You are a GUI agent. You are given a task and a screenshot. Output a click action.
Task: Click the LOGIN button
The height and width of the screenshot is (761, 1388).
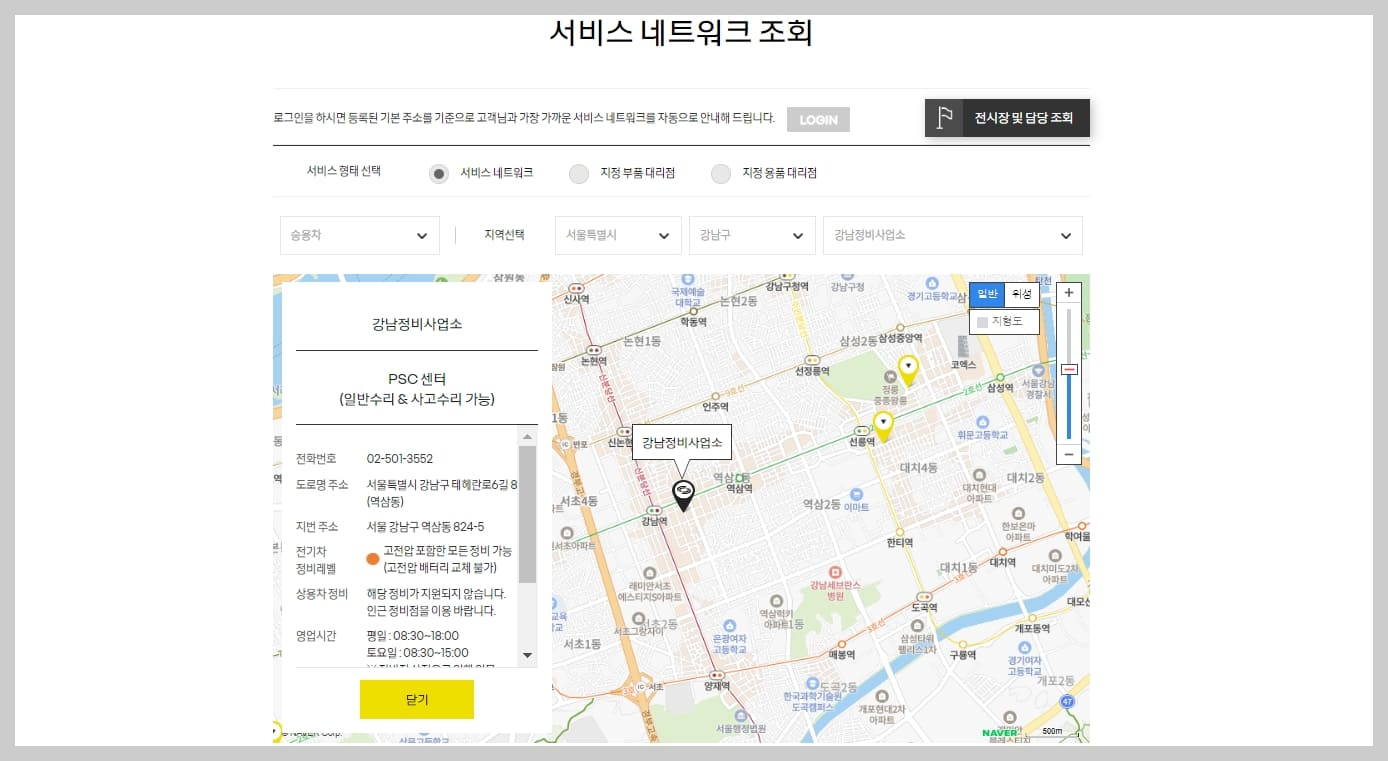pos(817,118)
